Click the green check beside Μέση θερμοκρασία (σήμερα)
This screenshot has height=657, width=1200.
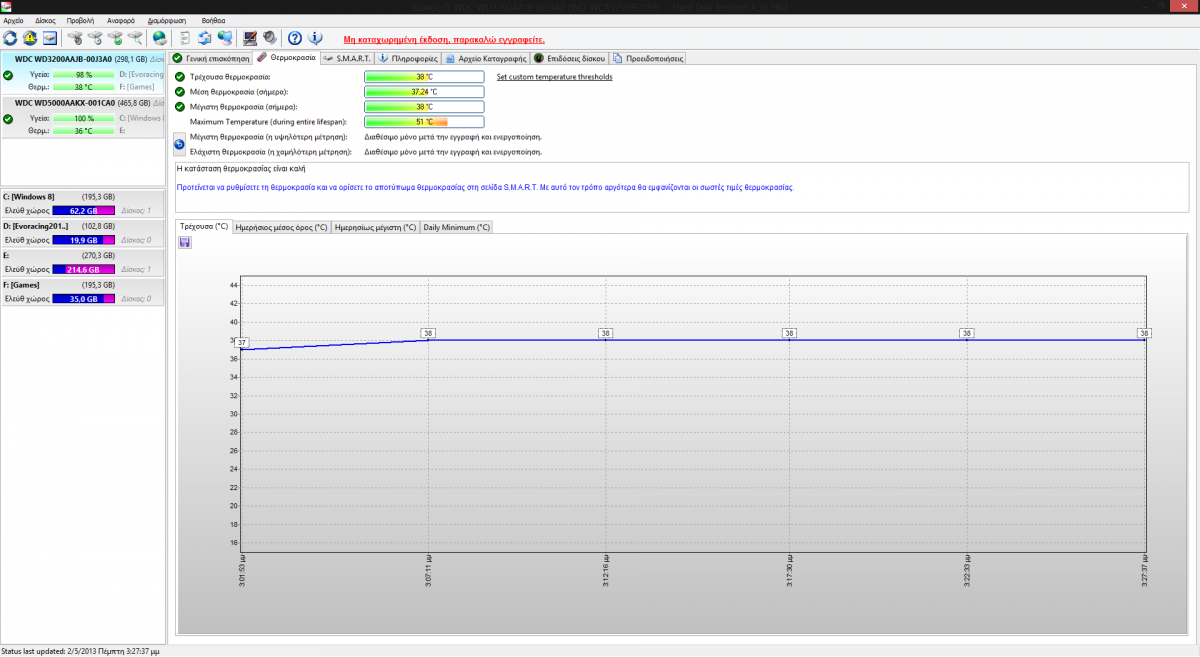point(180,91)
